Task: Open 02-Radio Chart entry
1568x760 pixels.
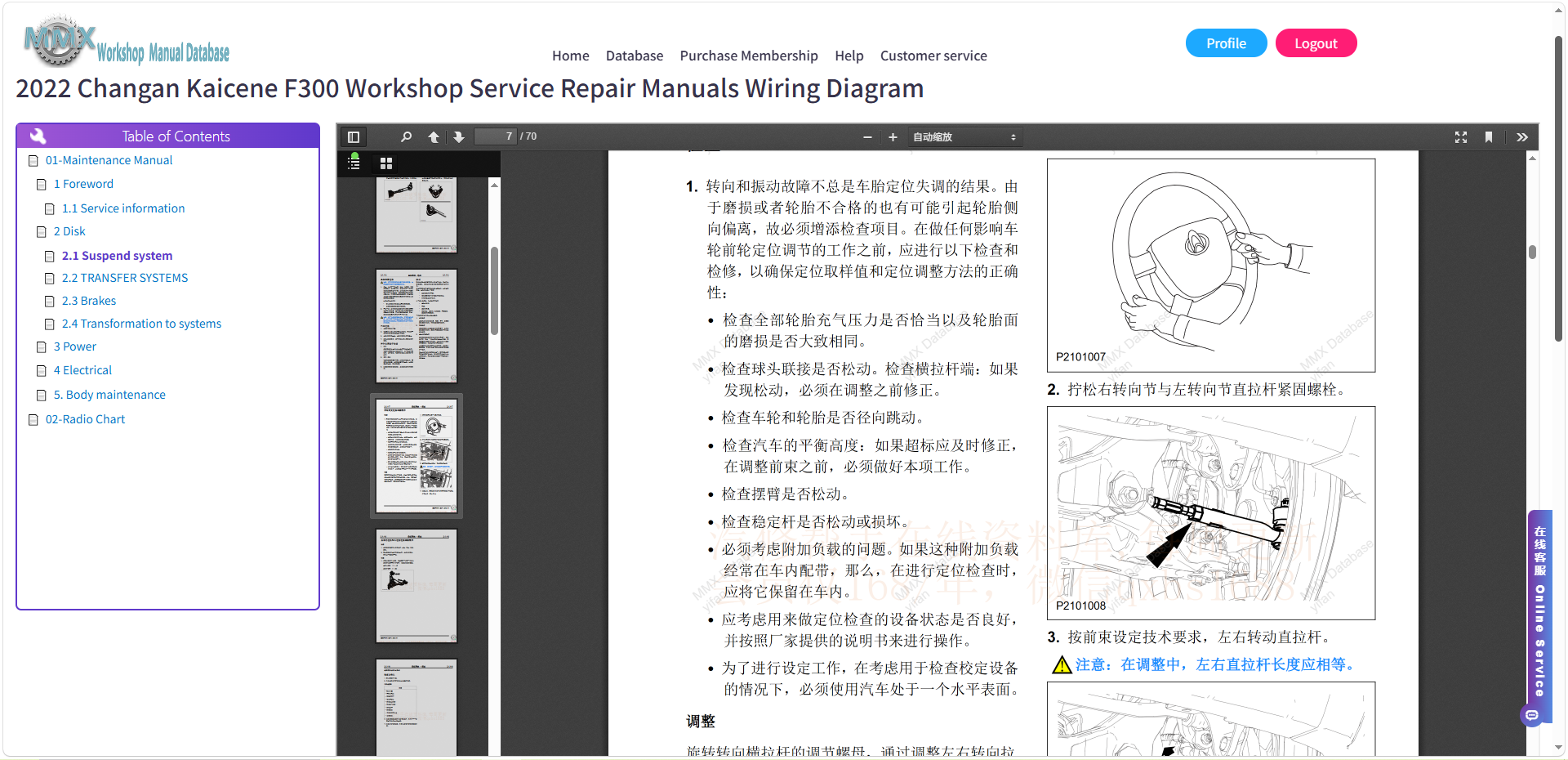Action: point(85,419)
